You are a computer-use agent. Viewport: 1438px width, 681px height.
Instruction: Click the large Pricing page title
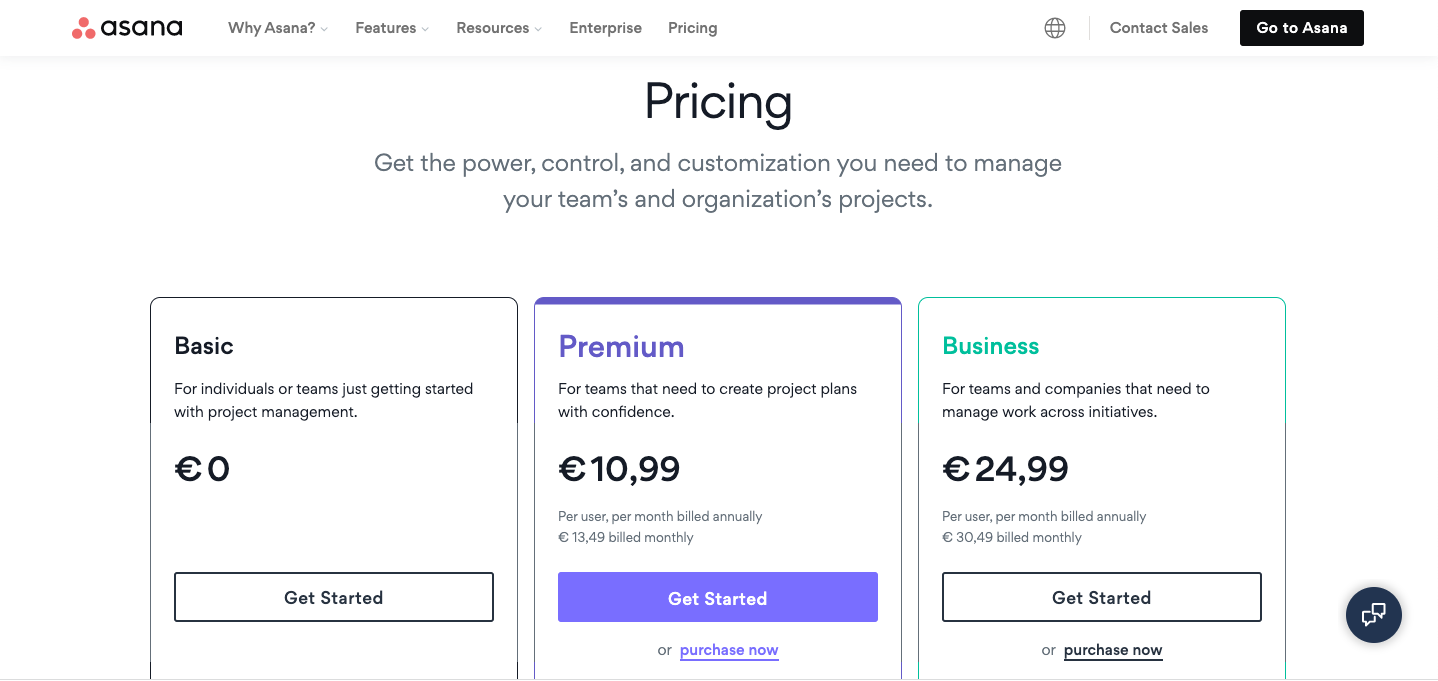pyautogui.click(x=718, y=101)
